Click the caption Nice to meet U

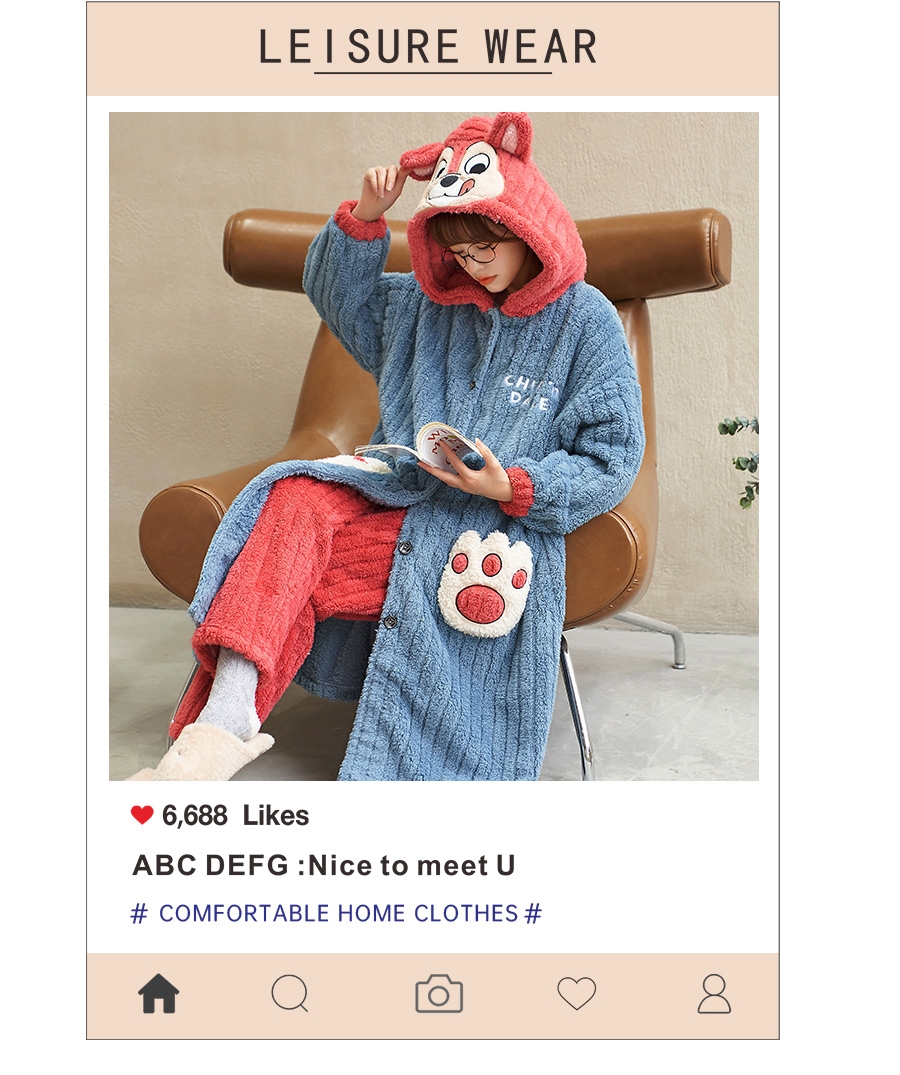point(411,865)
